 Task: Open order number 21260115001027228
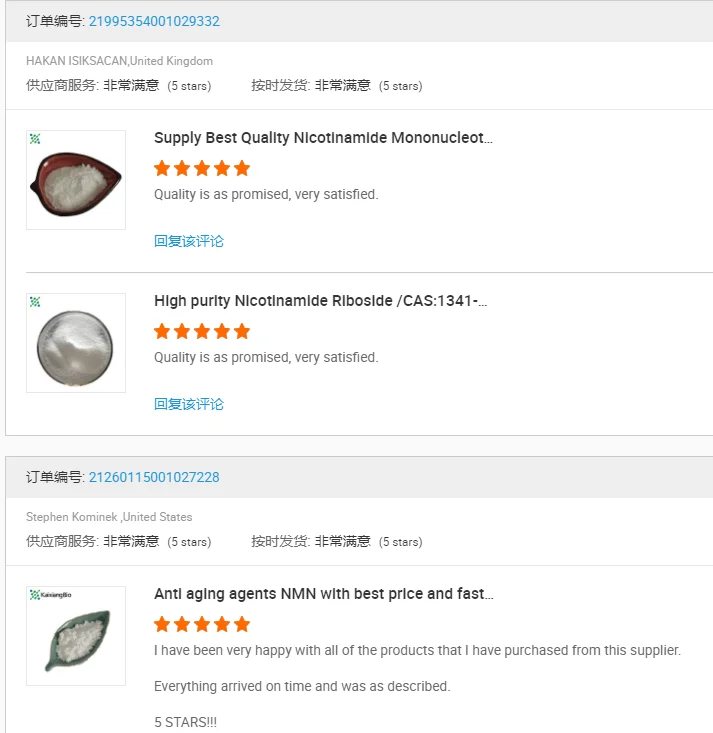click(154, 477)
